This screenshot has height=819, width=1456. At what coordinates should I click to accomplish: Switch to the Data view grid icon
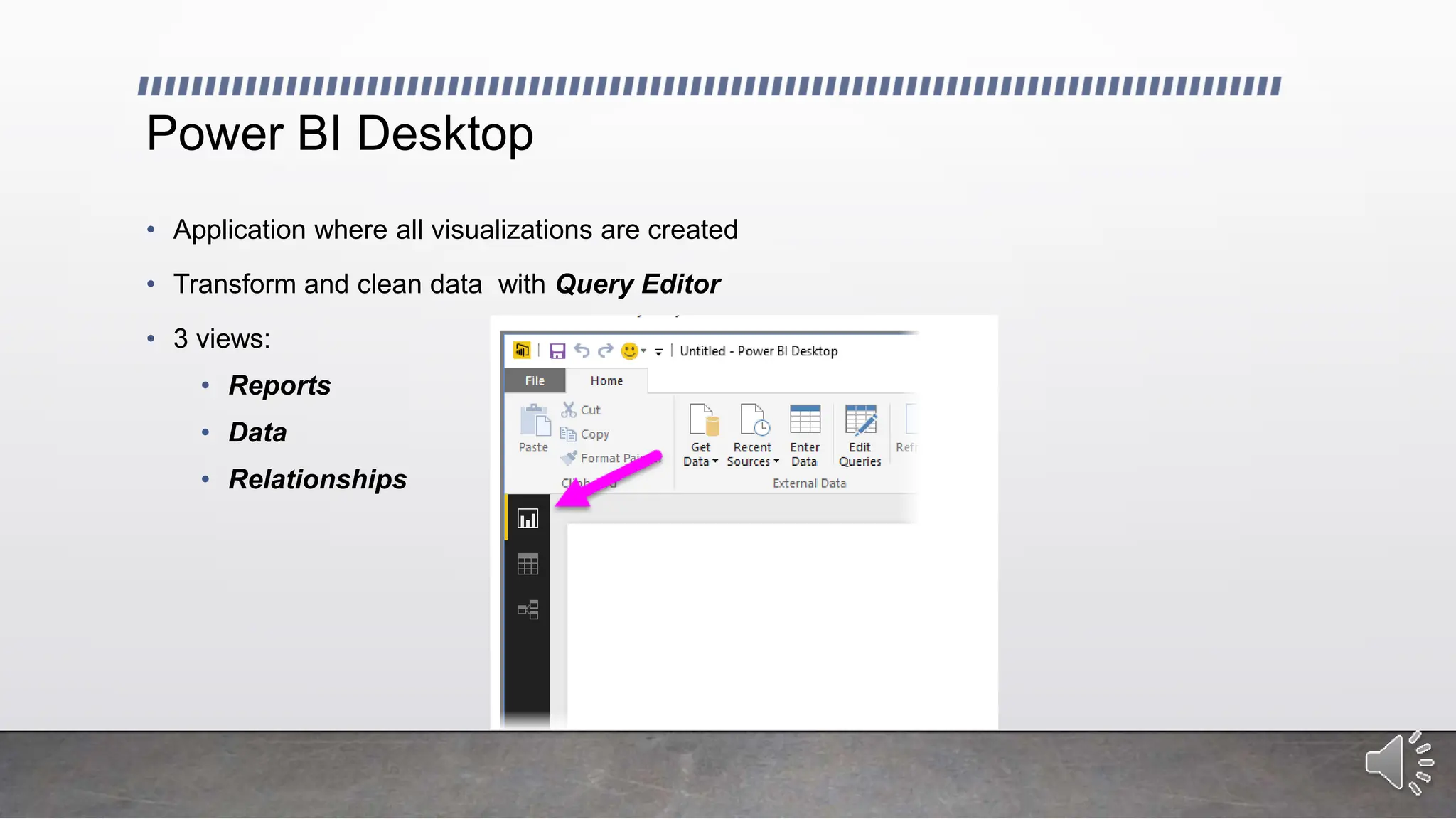pos(528,564)
